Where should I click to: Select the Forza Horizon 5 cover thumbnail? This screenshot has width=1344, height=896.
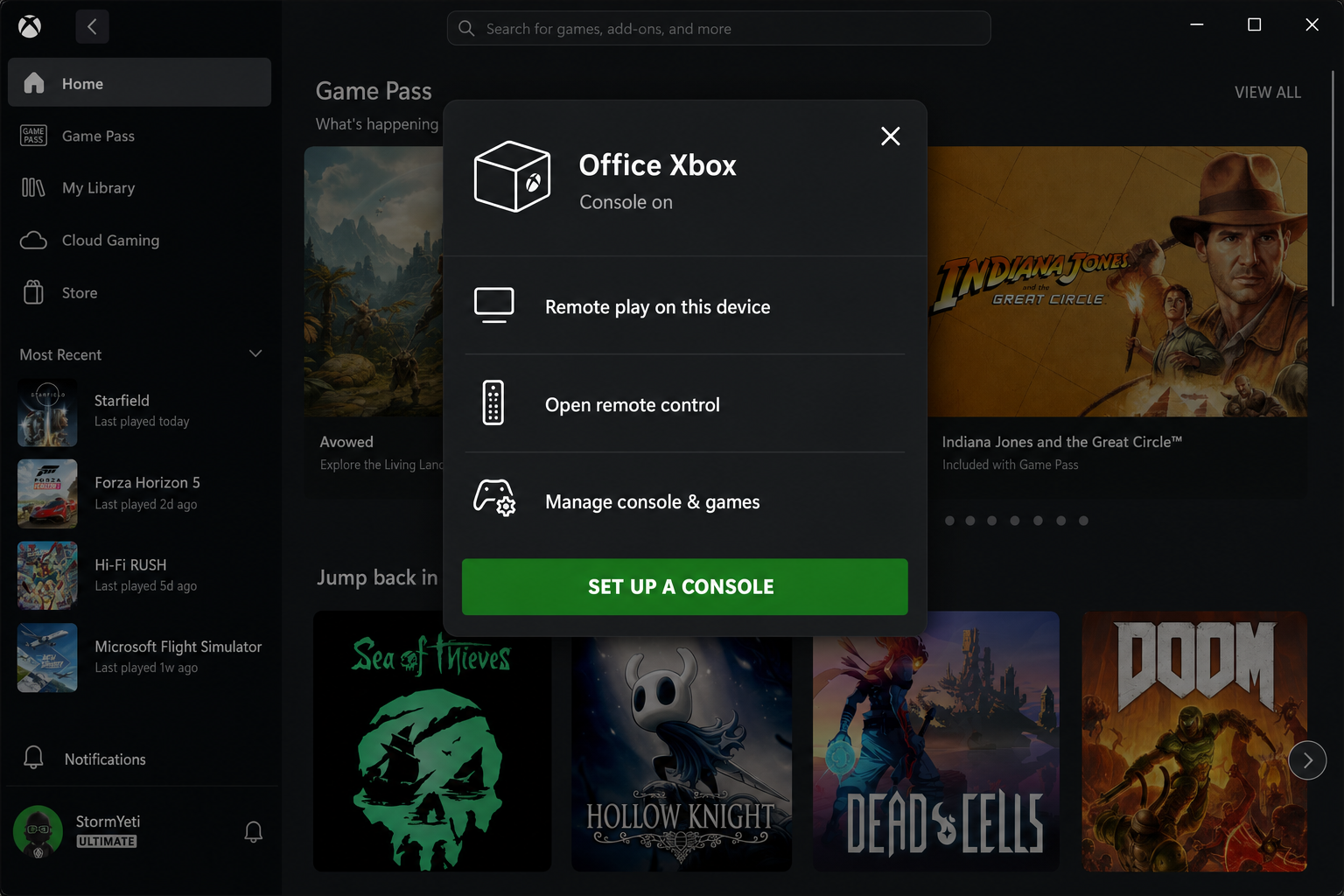[47, 493]
